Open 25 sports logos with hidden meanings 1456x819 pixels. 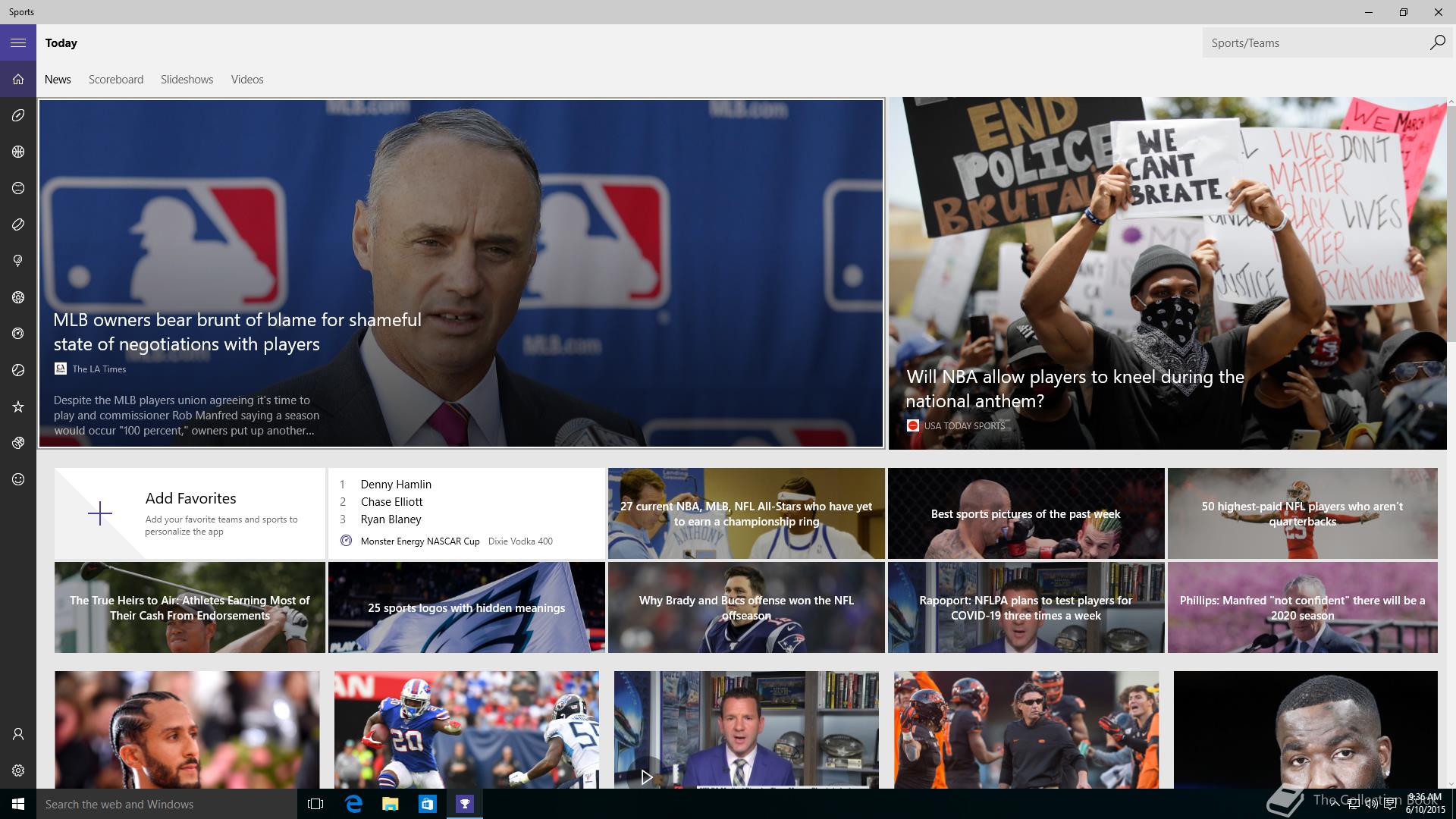pos(466,607)
